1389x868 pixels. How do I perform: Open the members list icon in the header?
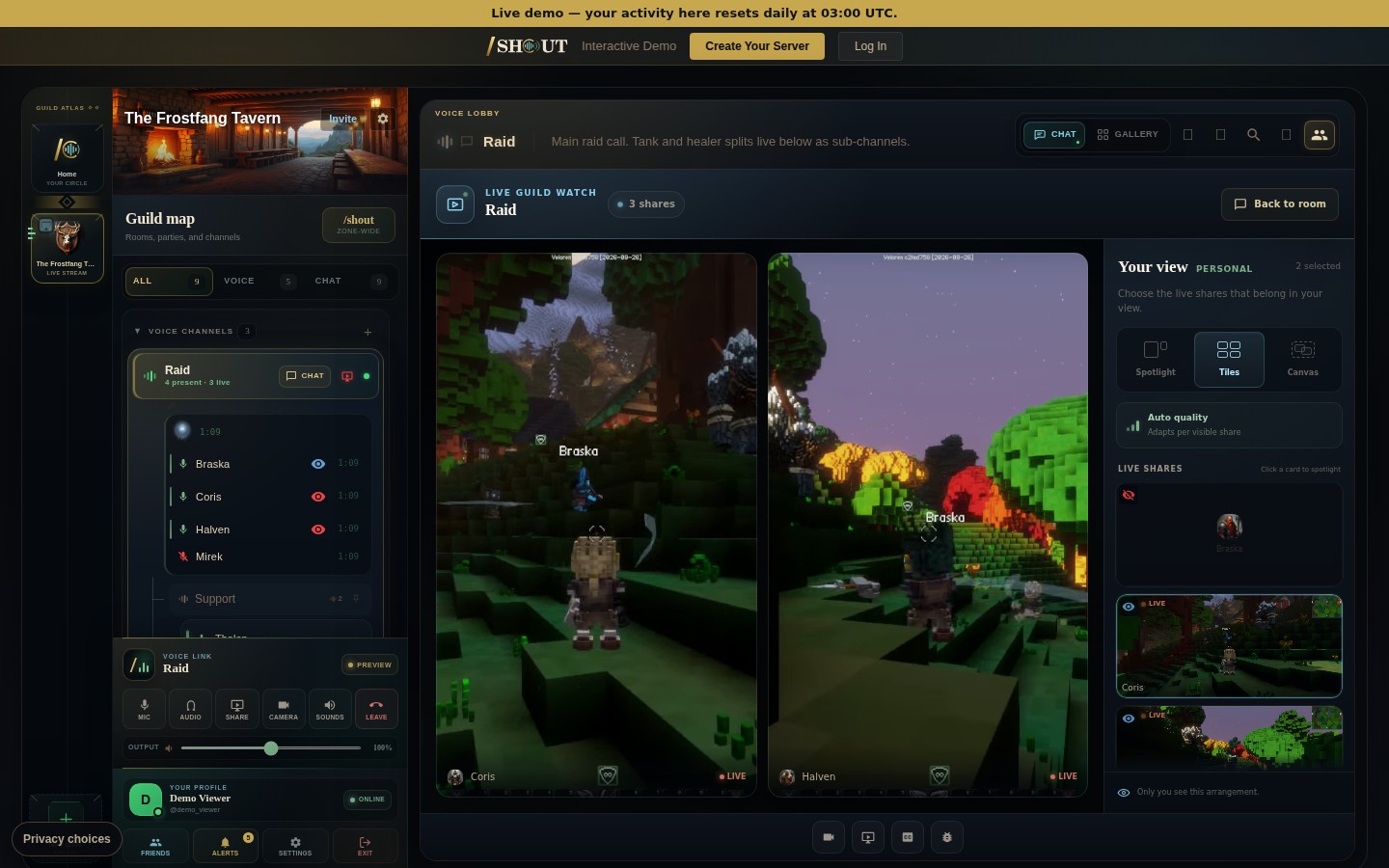(x=1320, y=135)
